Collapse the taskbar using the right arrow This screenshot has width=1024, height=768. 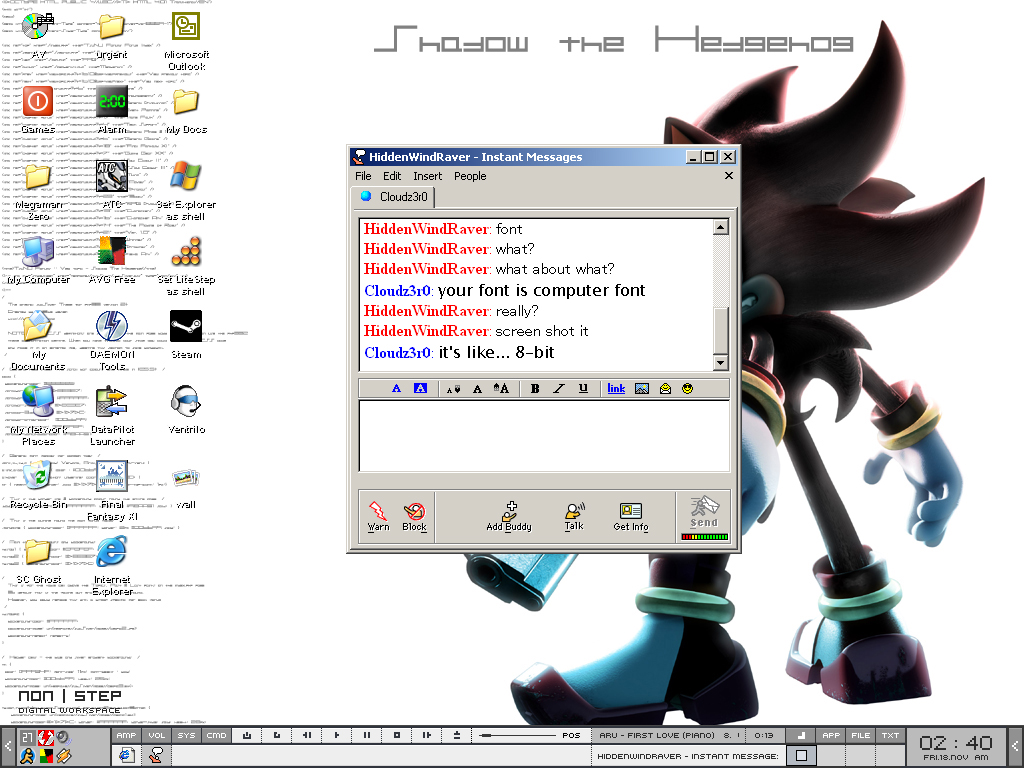click(1015, 746)
